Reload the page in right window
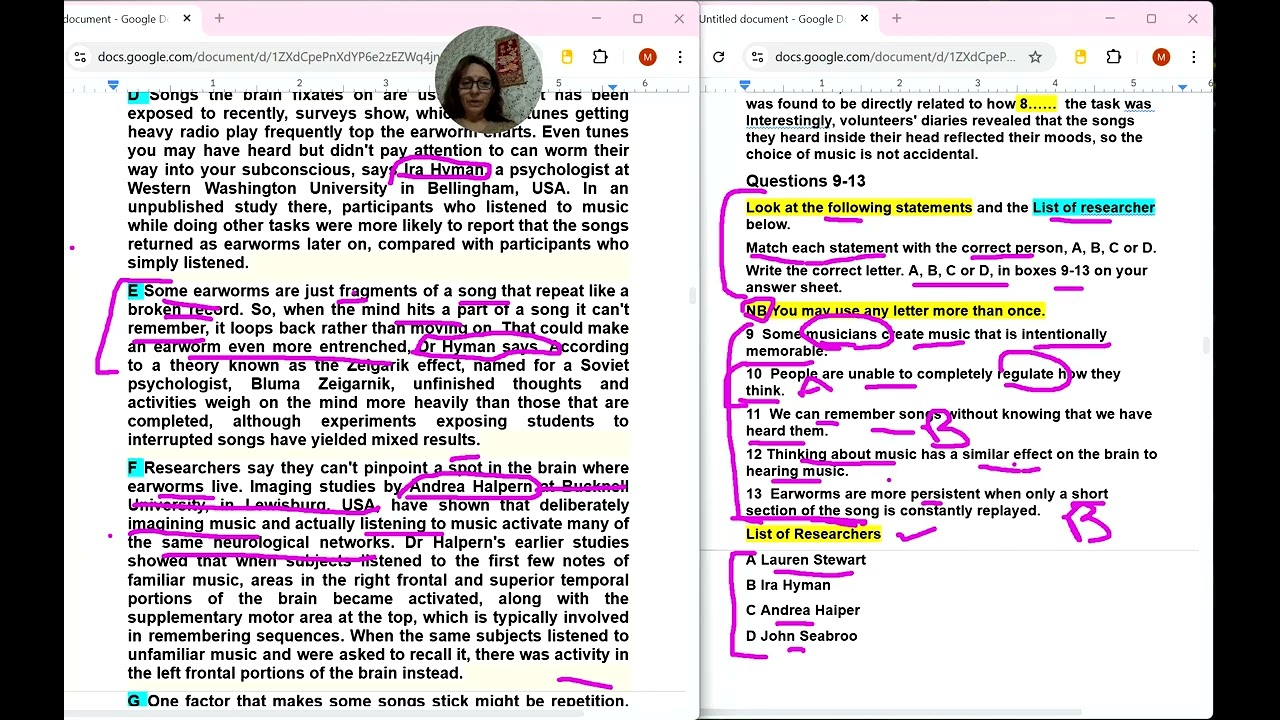The width and height of the screenshot is (1280, 720). tap(718, 57)
